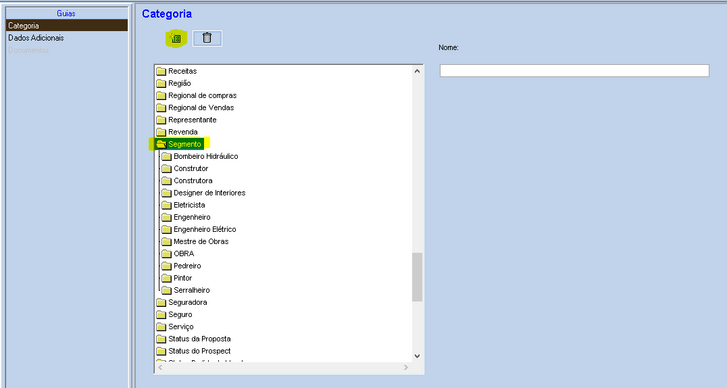
Task: Collapse the Segmento folder
Action: click(x=185, y=144)
